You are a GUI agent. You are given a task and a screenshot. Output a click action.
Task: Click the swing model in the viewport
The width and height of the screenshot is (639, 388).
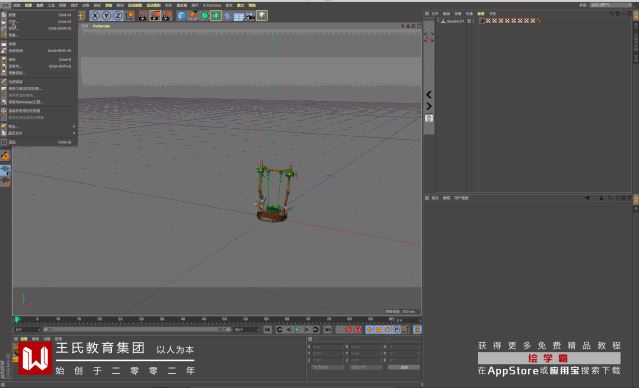pyautogui.click(x=275, y=192)
